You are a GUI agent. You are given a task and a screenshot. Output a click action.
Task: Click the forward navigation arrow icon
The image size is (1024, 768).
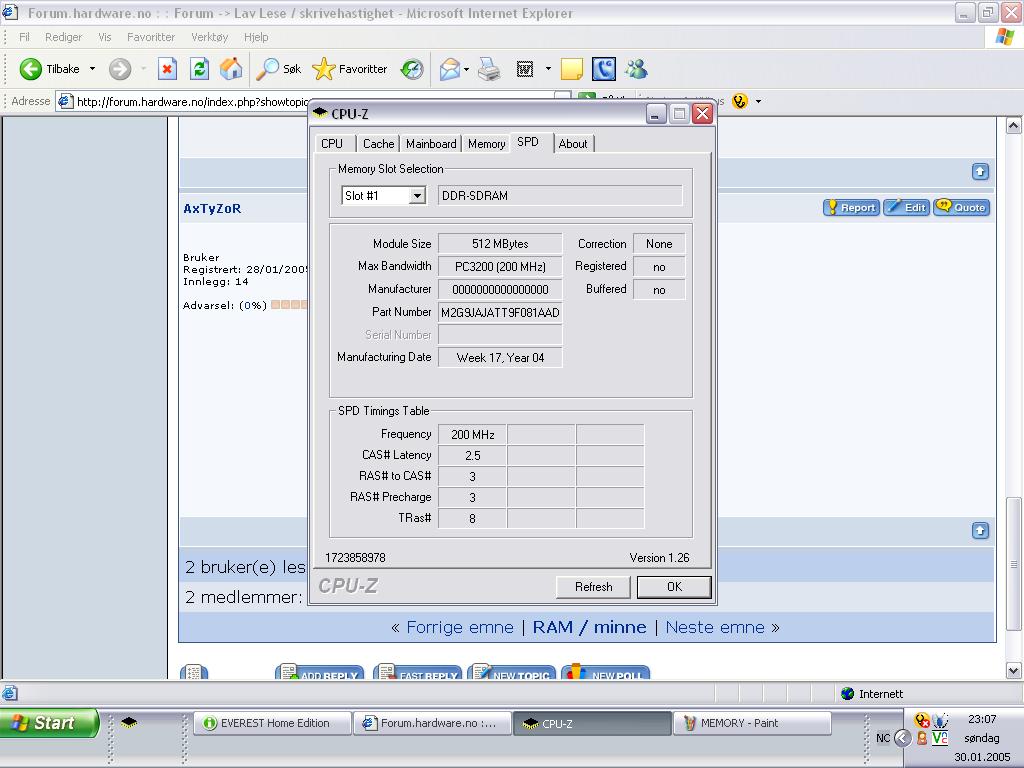[120, 69]
